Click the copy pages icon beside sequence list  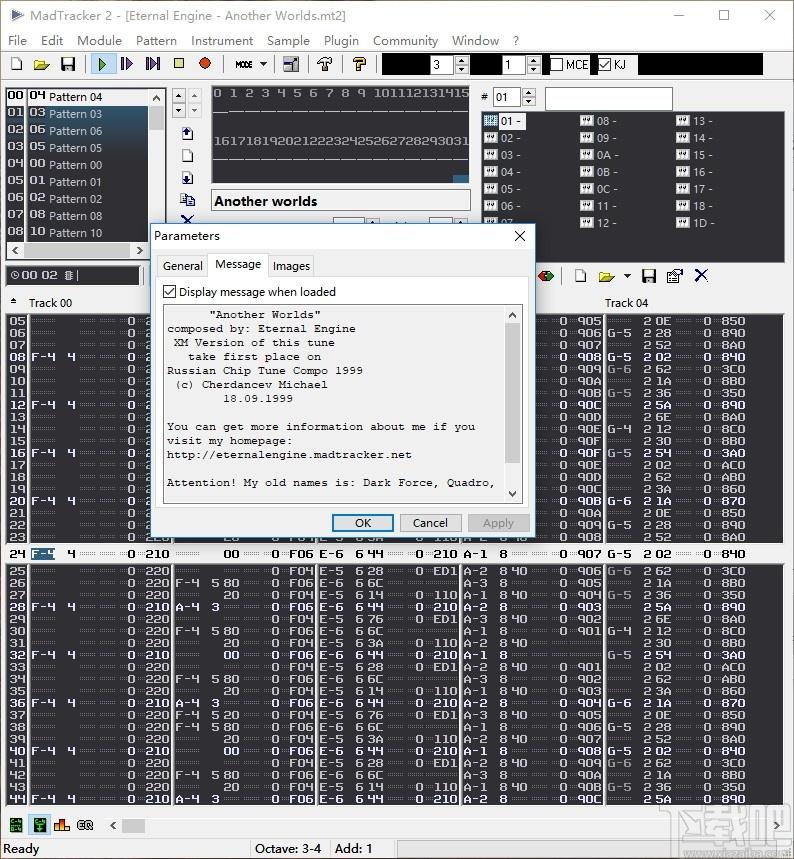[187, 200]
